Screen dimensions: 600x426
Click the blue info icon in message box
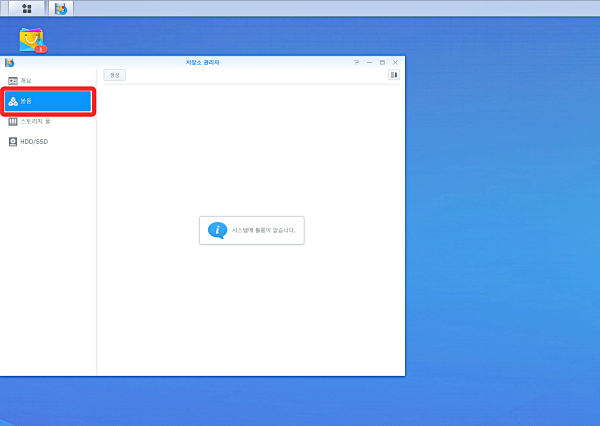point(217,230)
